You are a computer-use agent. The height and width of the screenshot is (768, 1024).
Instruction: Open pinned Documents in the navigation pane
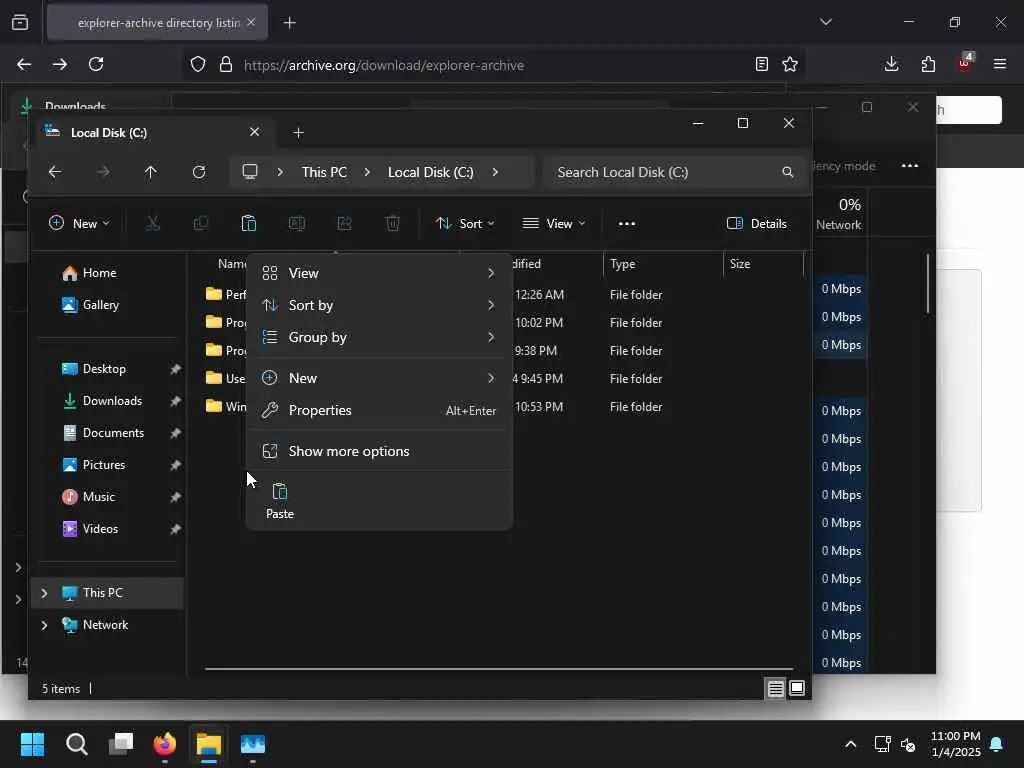[x=108, y=433]
